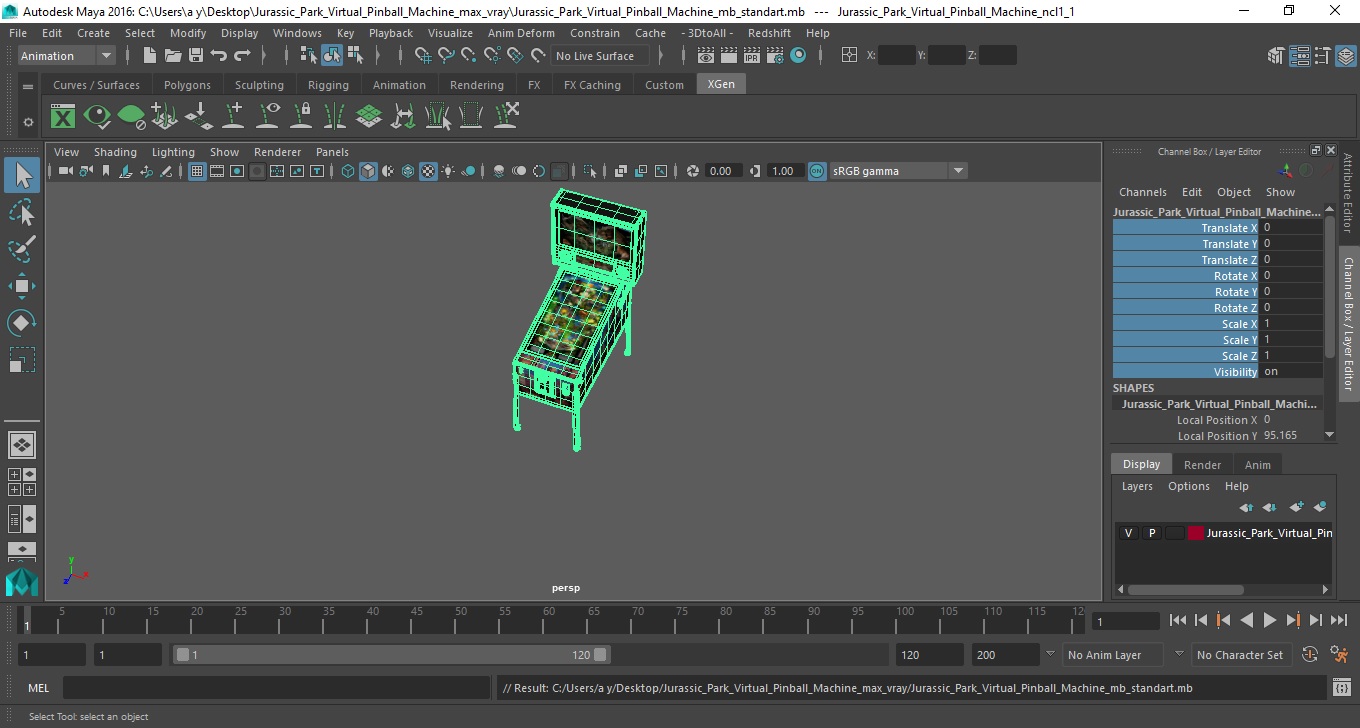The image size is (1360, 728).
Task: Click the Save Scene disk icon
Action: coord(196,56)
